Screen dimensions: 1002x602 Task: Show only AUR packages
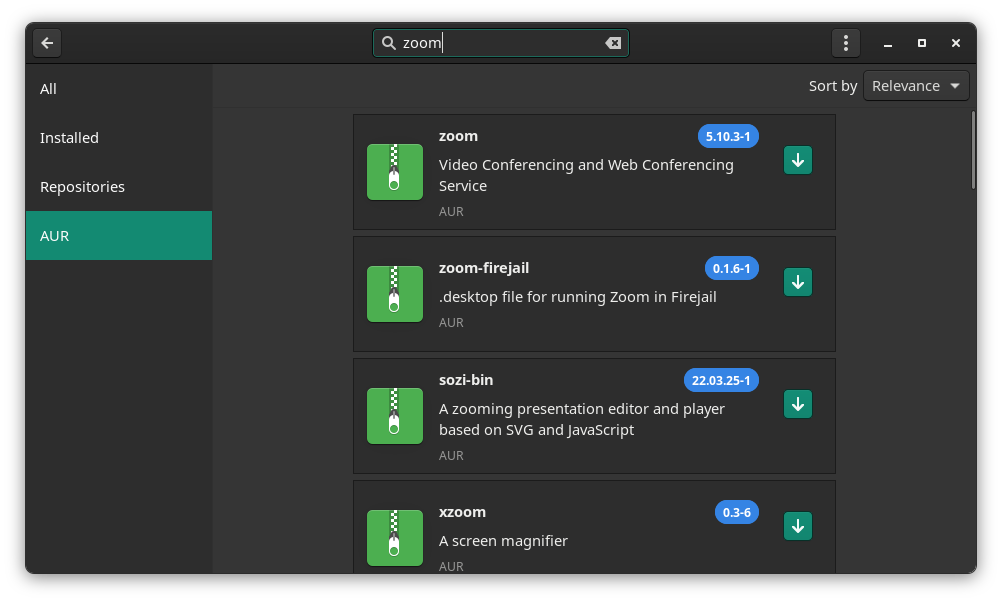coord(54,235)
